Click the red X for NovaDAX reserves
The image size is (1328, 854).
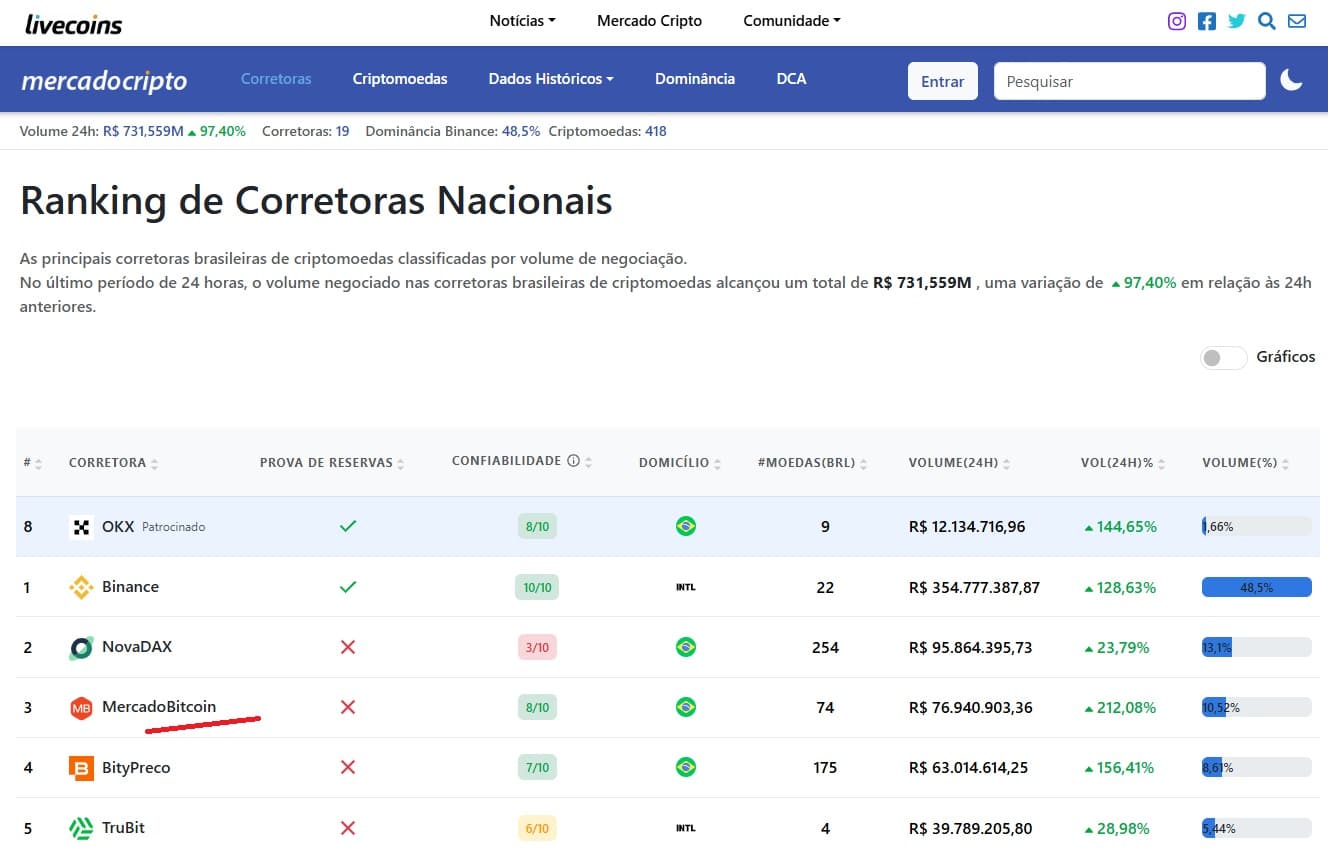[x=348, y=647]
